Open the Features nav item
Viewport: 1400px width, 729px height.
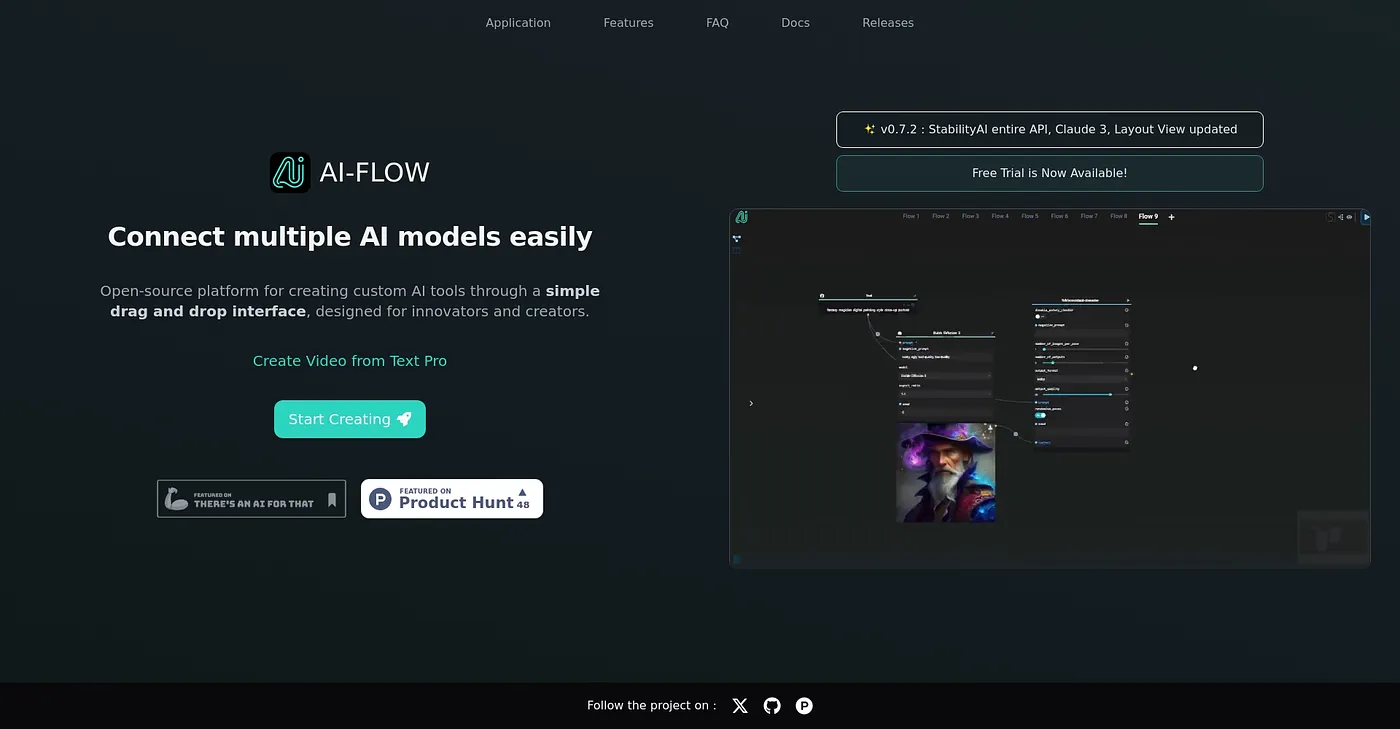pyautogui.click(x=628, y=23)
